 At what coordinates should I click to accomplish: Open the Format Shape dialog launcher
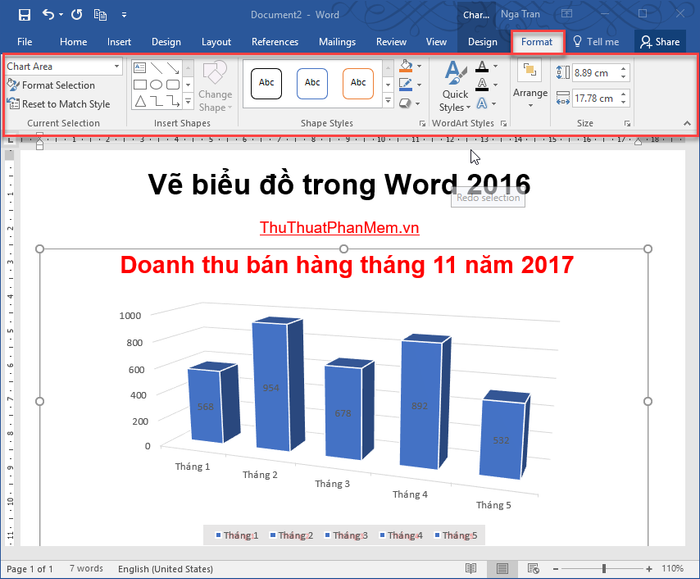[422, 124]
